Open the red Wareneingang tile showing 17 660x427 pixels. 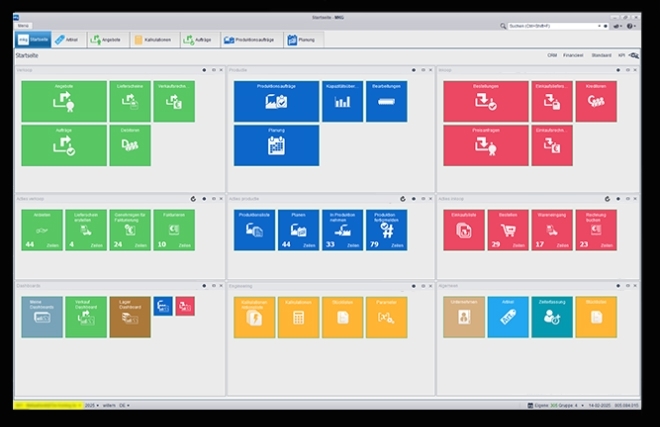[552, 229]
